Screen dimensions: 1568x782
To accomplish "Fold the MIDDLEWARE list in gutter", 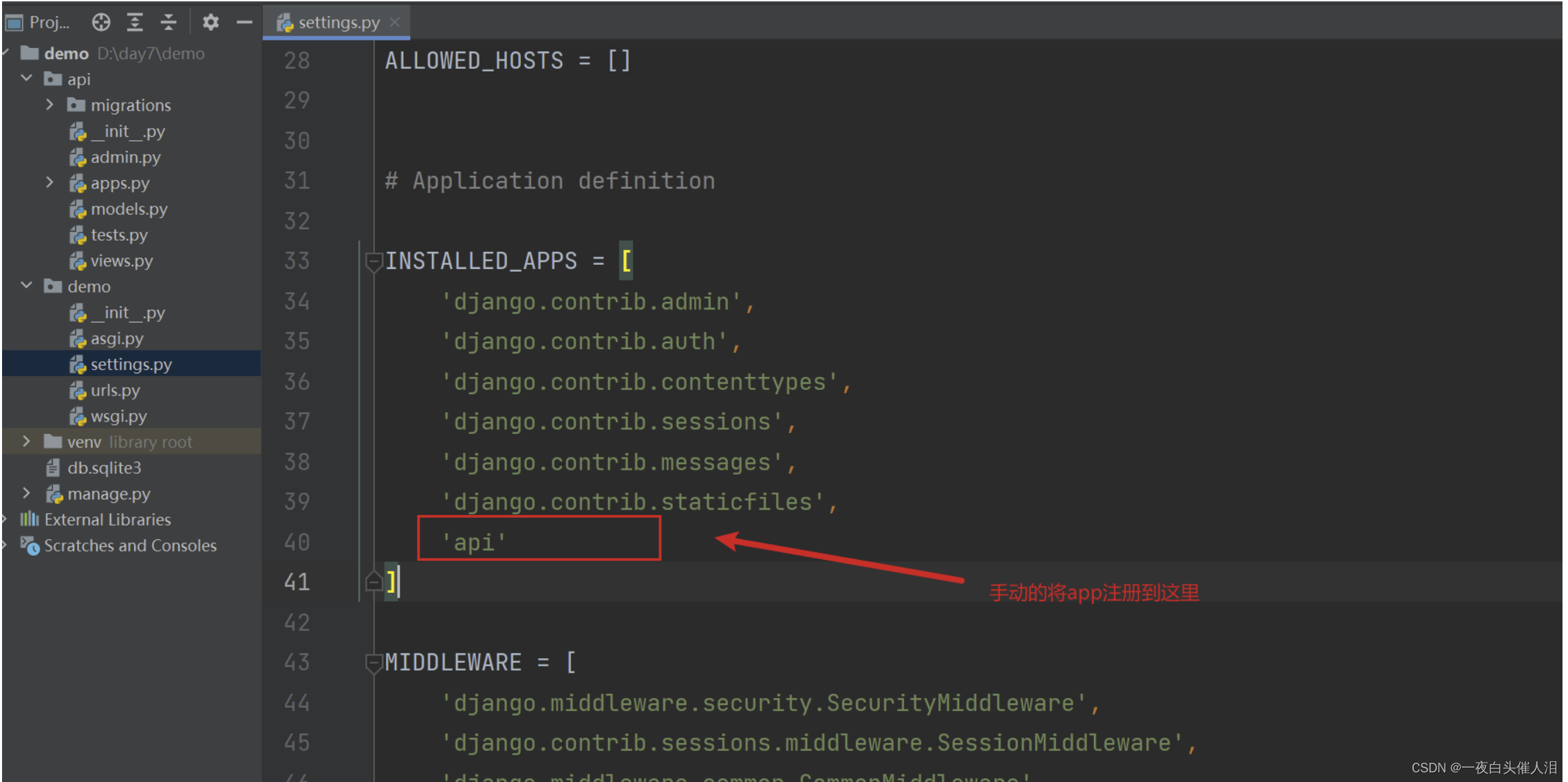I will coord(374,663).
